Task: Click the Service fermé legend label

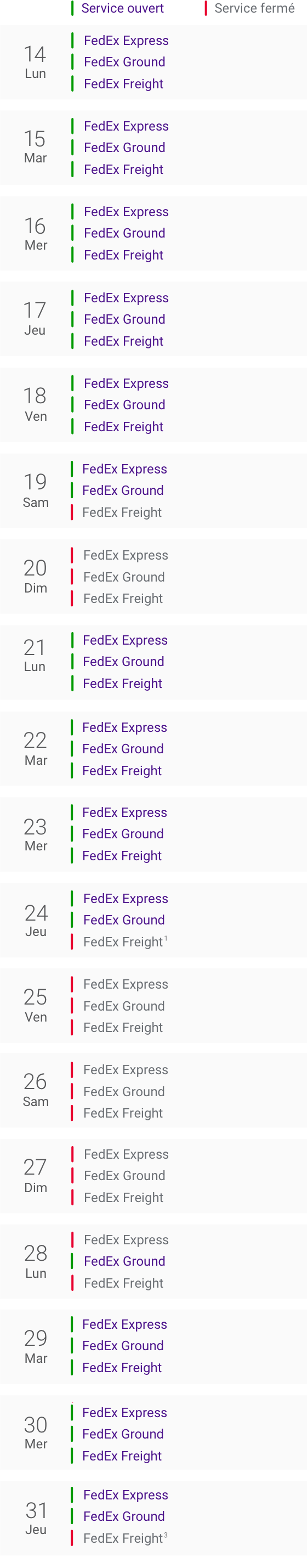Action: [x=254, y=9]
